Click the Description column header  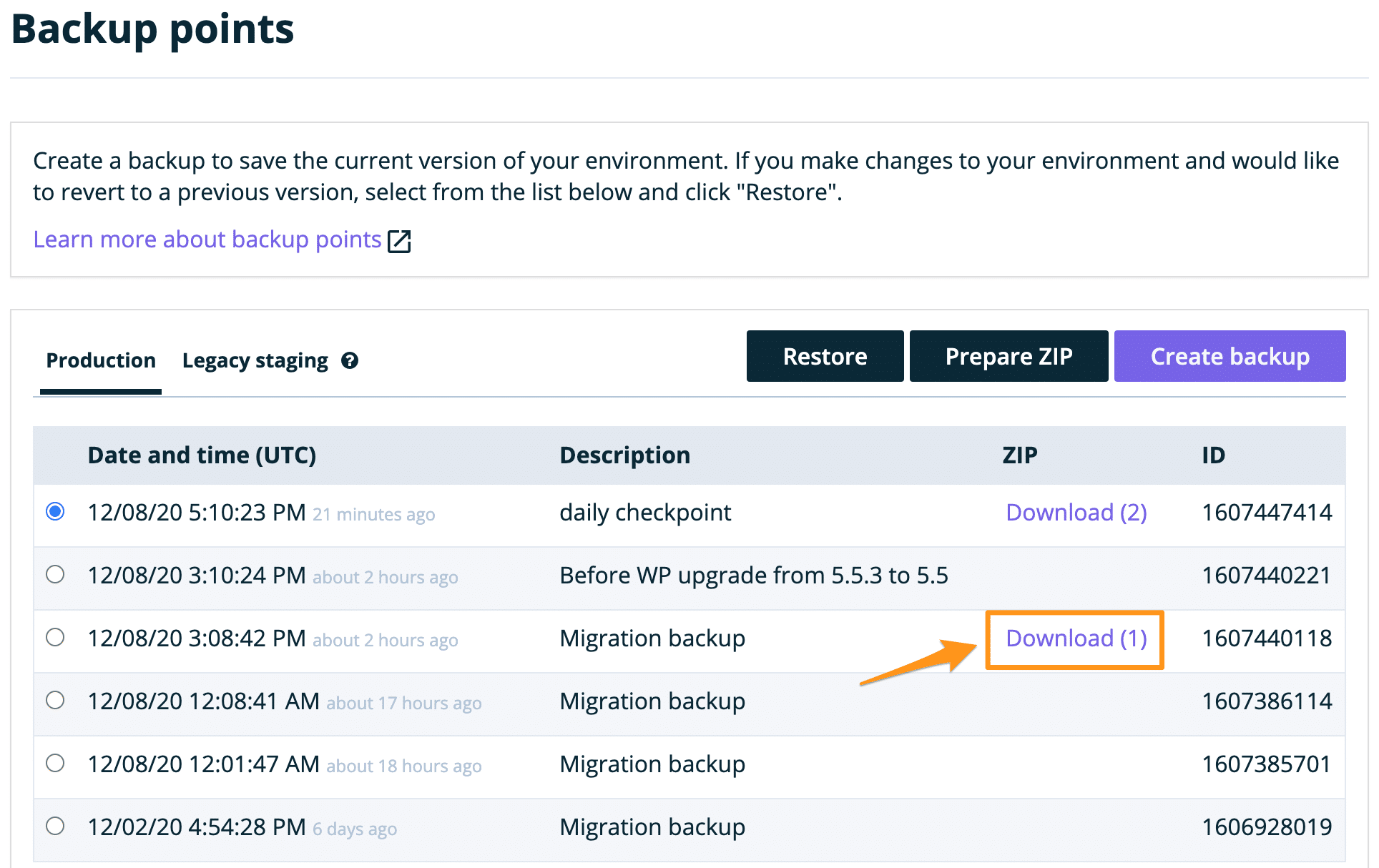click(x=624, y=455)
